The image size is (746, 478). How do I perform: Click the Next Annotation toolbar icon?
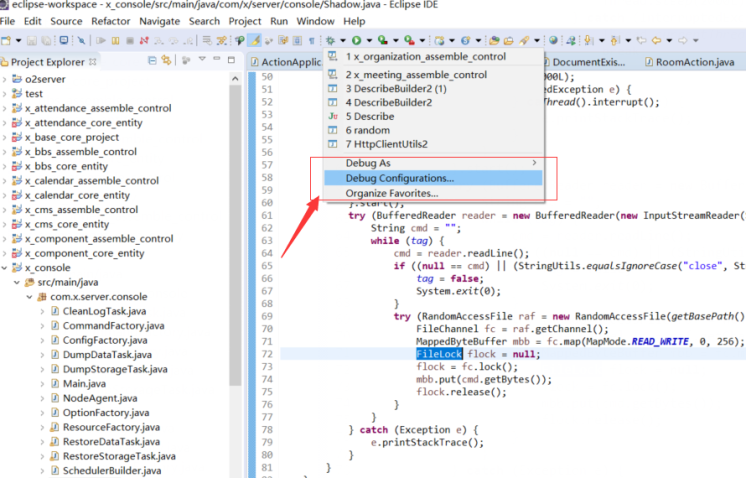coord(589,41)
